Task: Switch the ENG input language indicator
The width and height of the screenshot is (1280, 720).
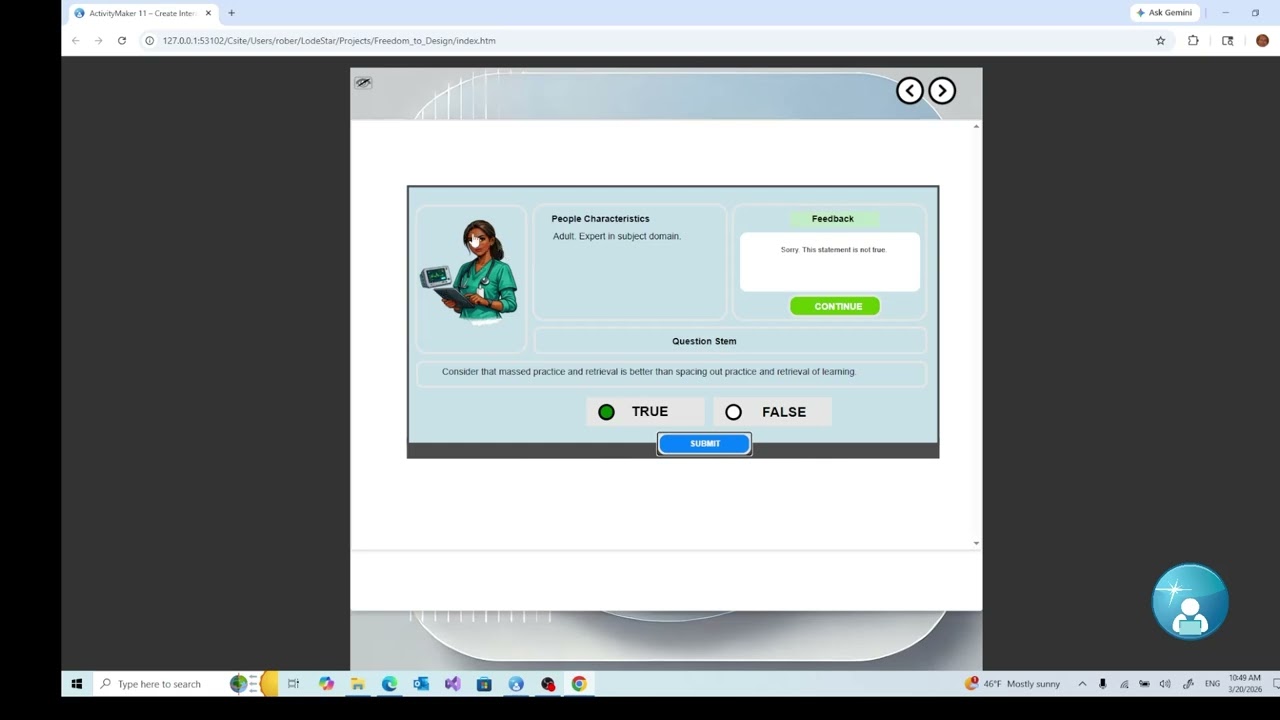Action: click(x=1212, y=684)
